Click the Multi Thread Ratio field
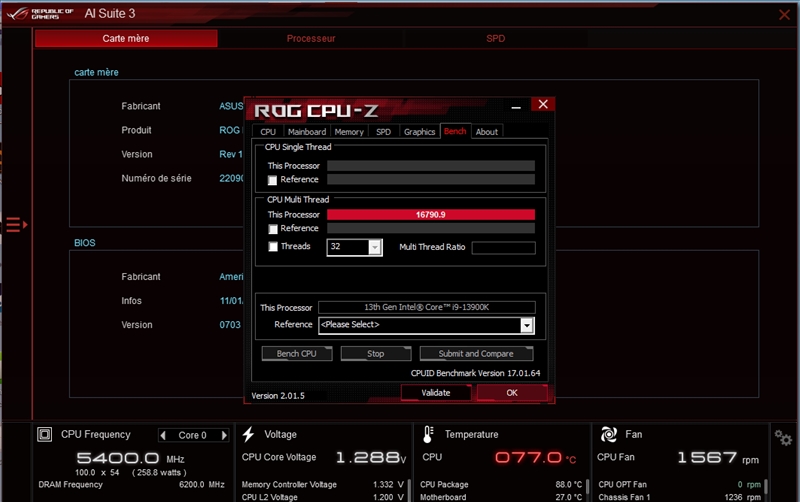Viewport: 800px width, 502px height. (504, 248)
